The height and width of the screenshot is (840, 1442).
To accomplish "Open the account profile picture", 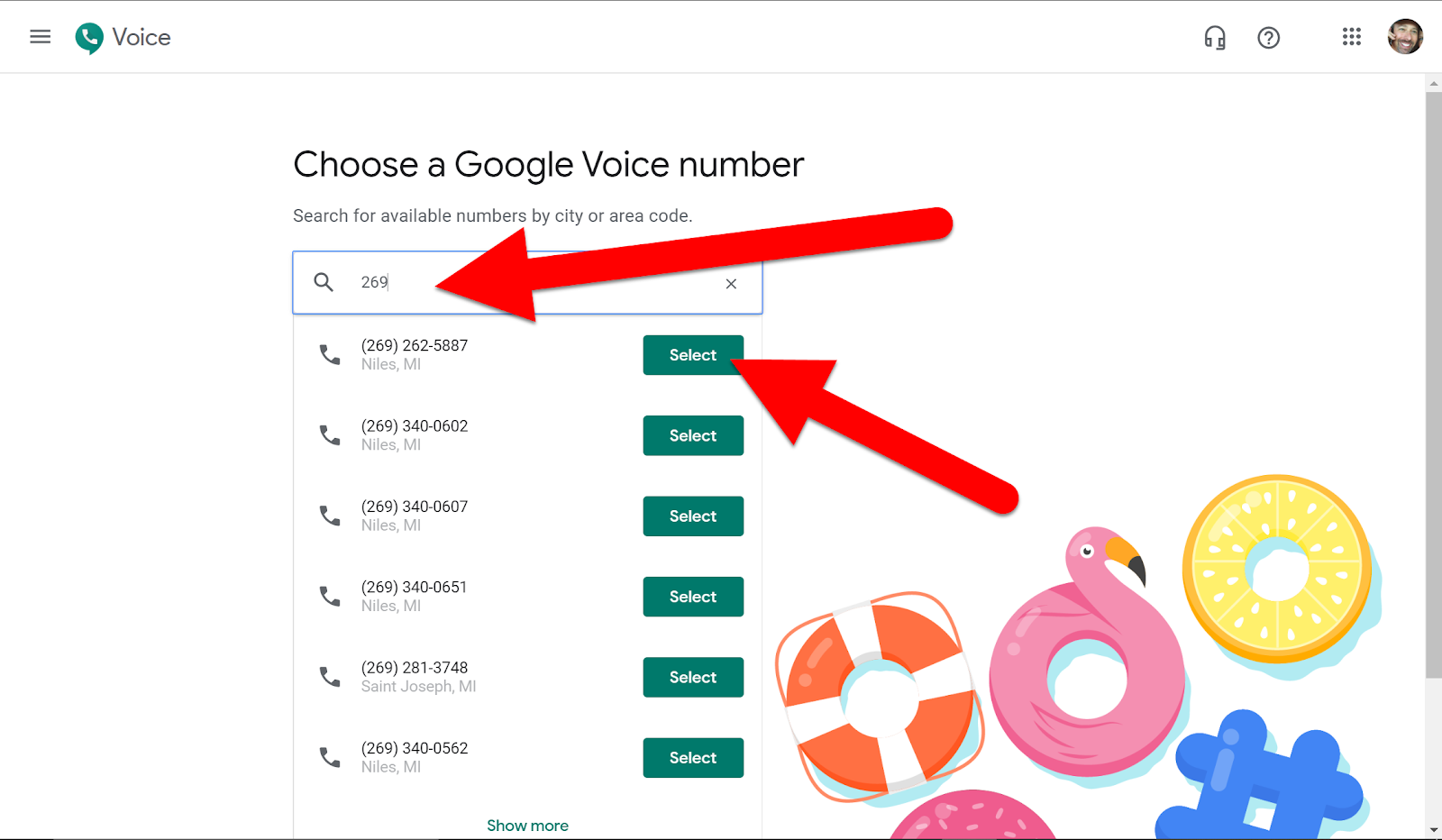I will tap(1405, 37).
